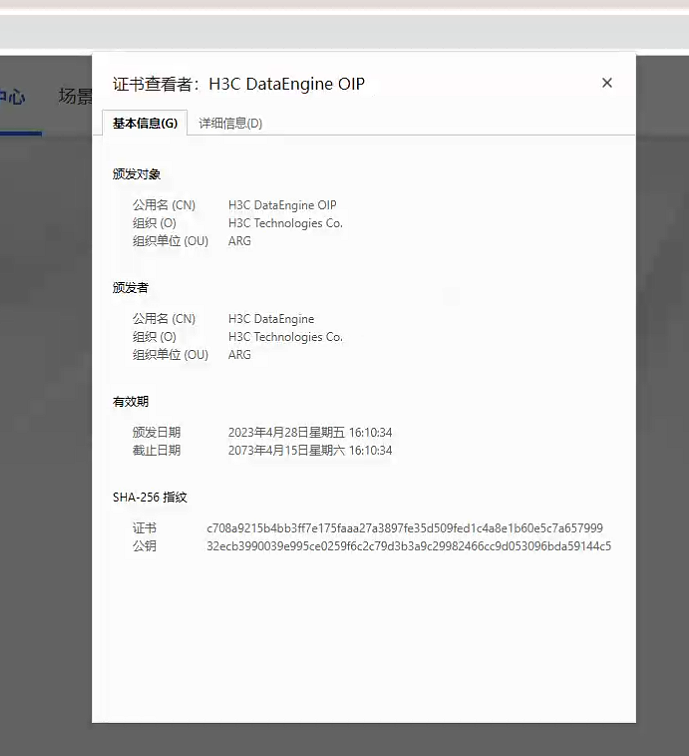The width and height of the screenshot is (689, 756).
Task: Select the 场景 tab behind the dialog
Action: 75,97
